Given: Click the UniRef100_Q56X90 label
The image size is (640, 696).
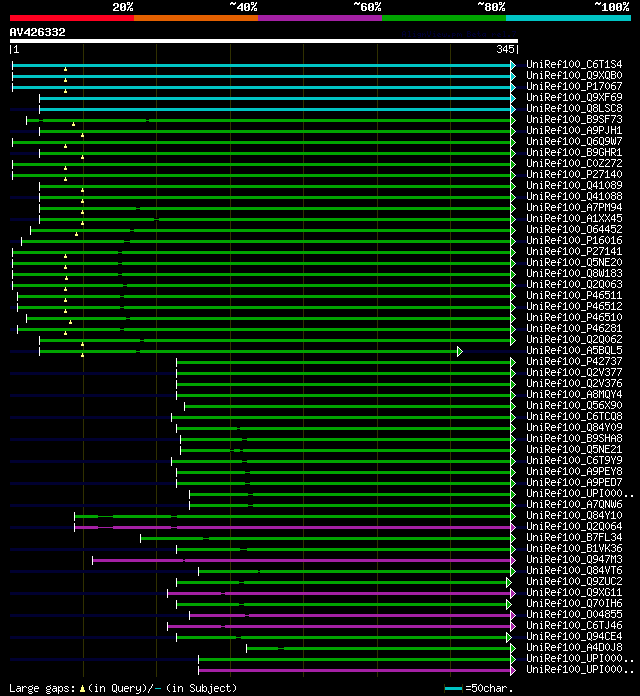Looking at the screenshot, I should coord(574,405).
